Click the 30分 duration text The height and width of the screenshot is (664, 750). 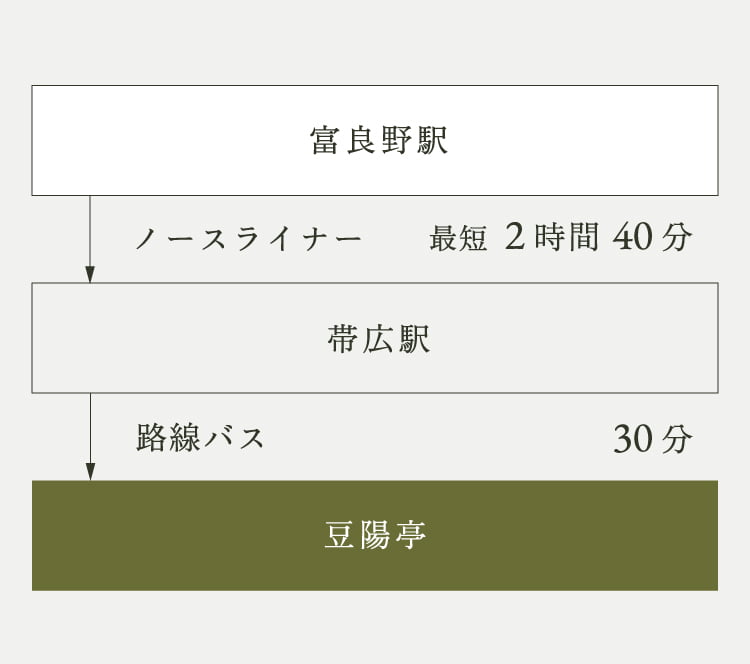click(652, 438)
